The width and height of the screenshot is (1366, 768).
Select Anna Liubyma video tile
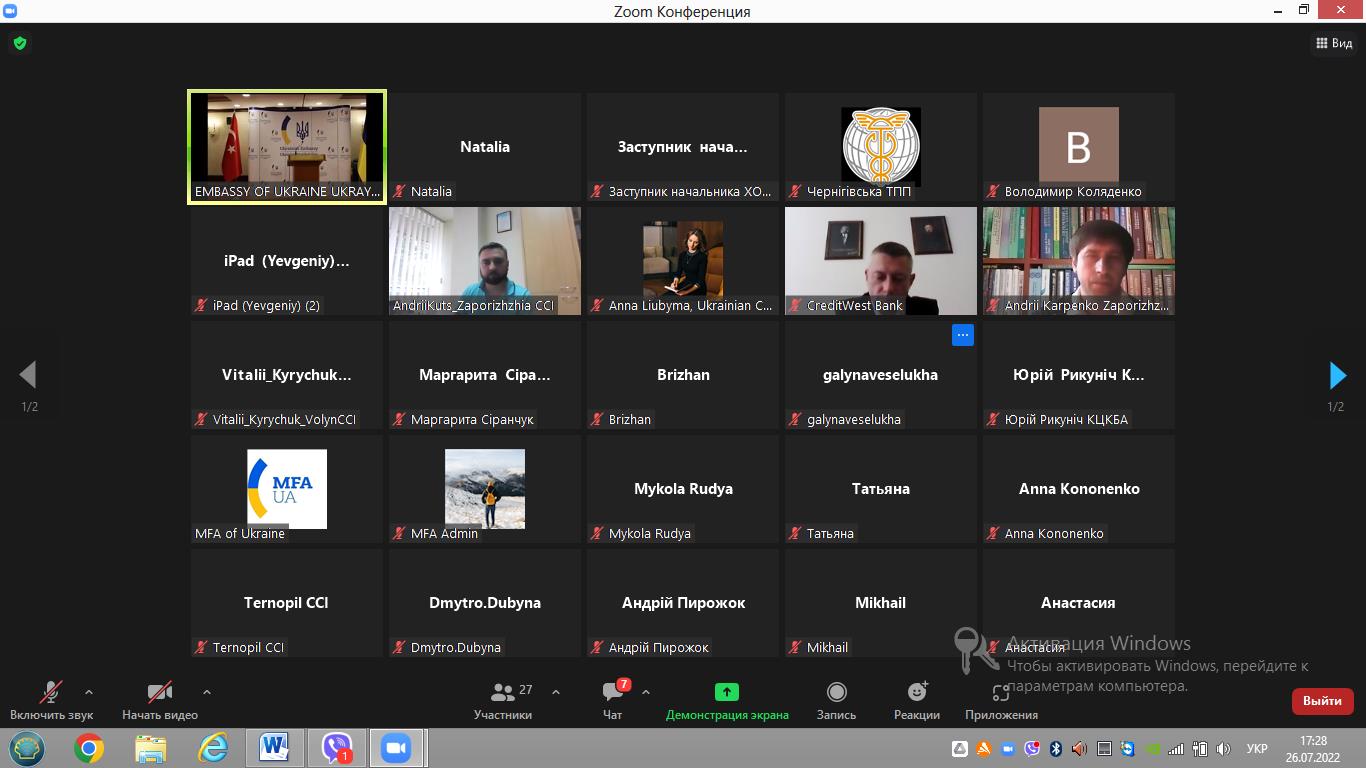[683, 261]
